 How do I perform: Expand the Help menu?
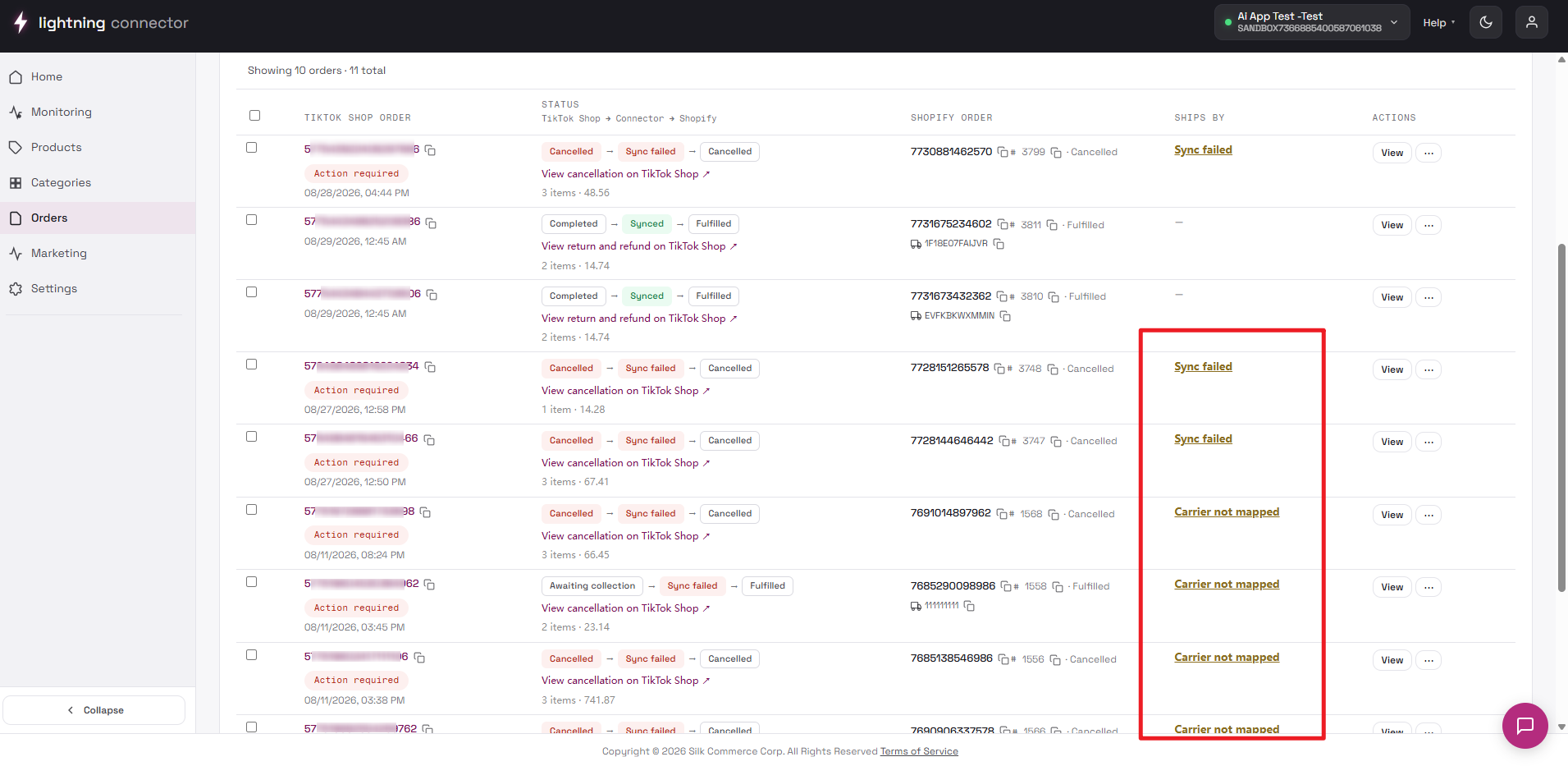pos(1438,23)
